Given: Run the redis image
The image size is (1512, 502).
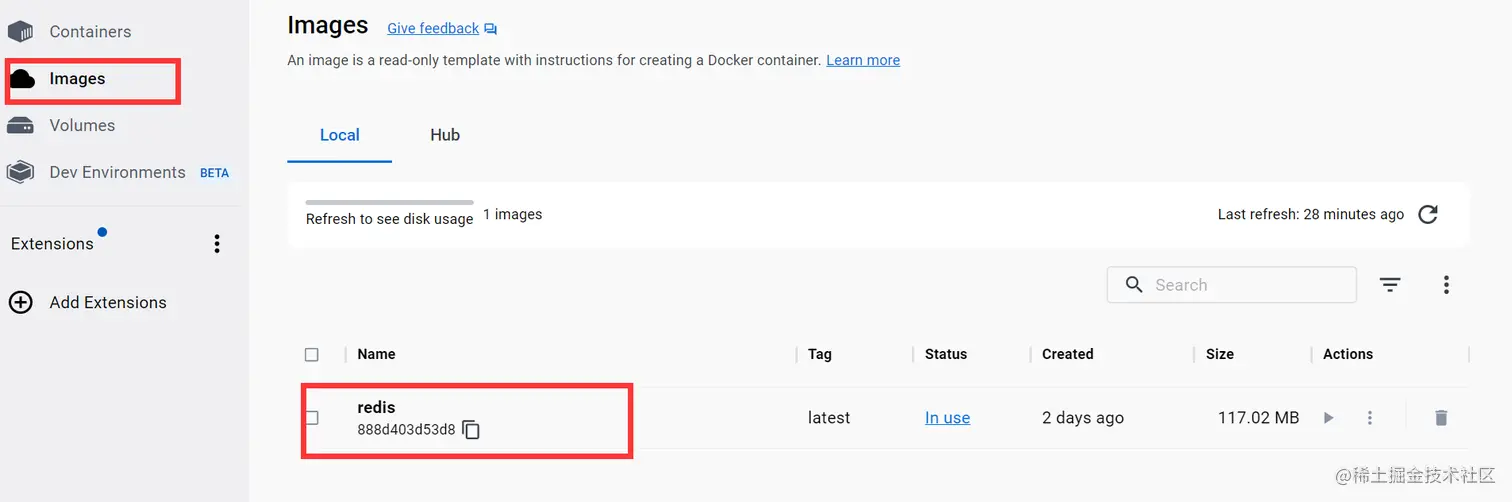Looking at the screenshot, I should point(1328,418).
